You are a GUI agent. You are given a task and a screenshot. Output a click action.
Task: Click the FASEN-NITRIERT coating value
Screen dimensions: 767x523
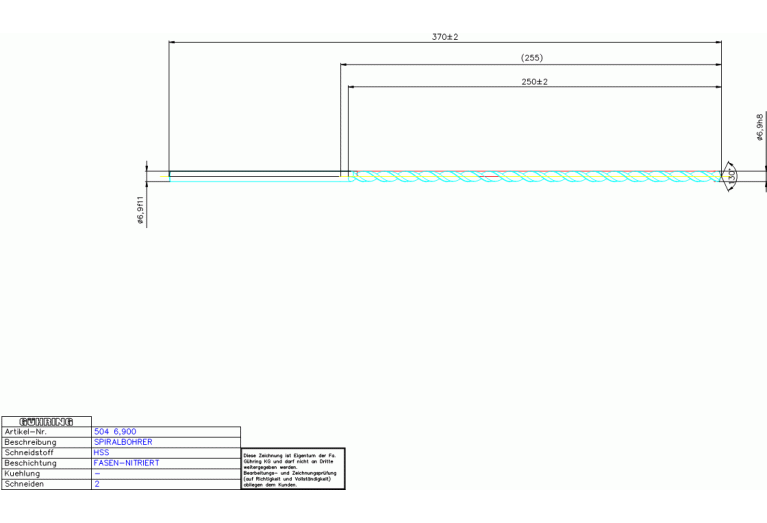pos(126,463)
